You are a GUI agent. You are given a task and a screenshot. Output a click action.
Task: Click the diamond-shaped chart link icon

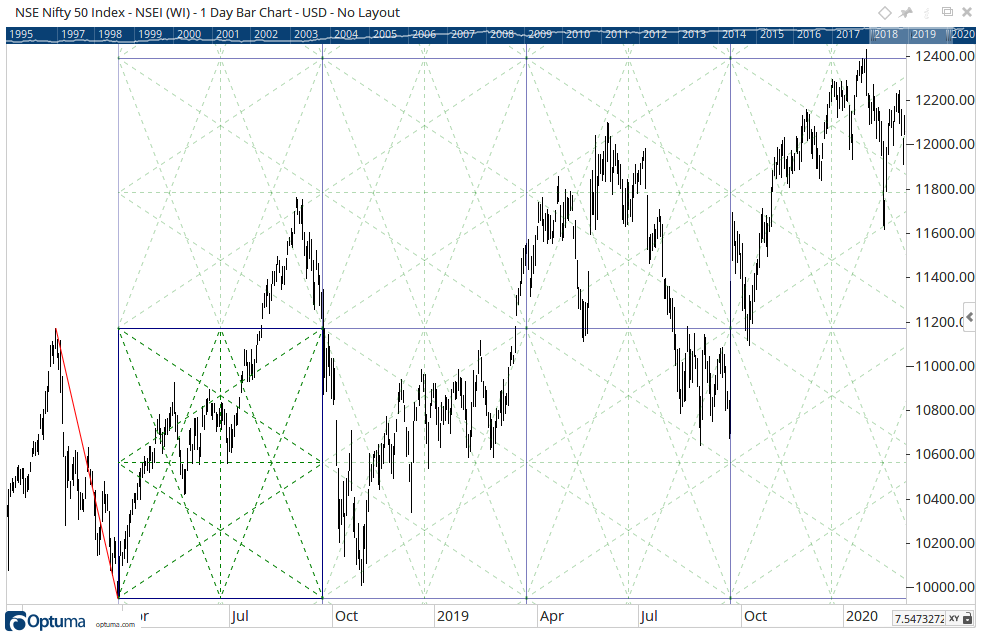point(884,12)
